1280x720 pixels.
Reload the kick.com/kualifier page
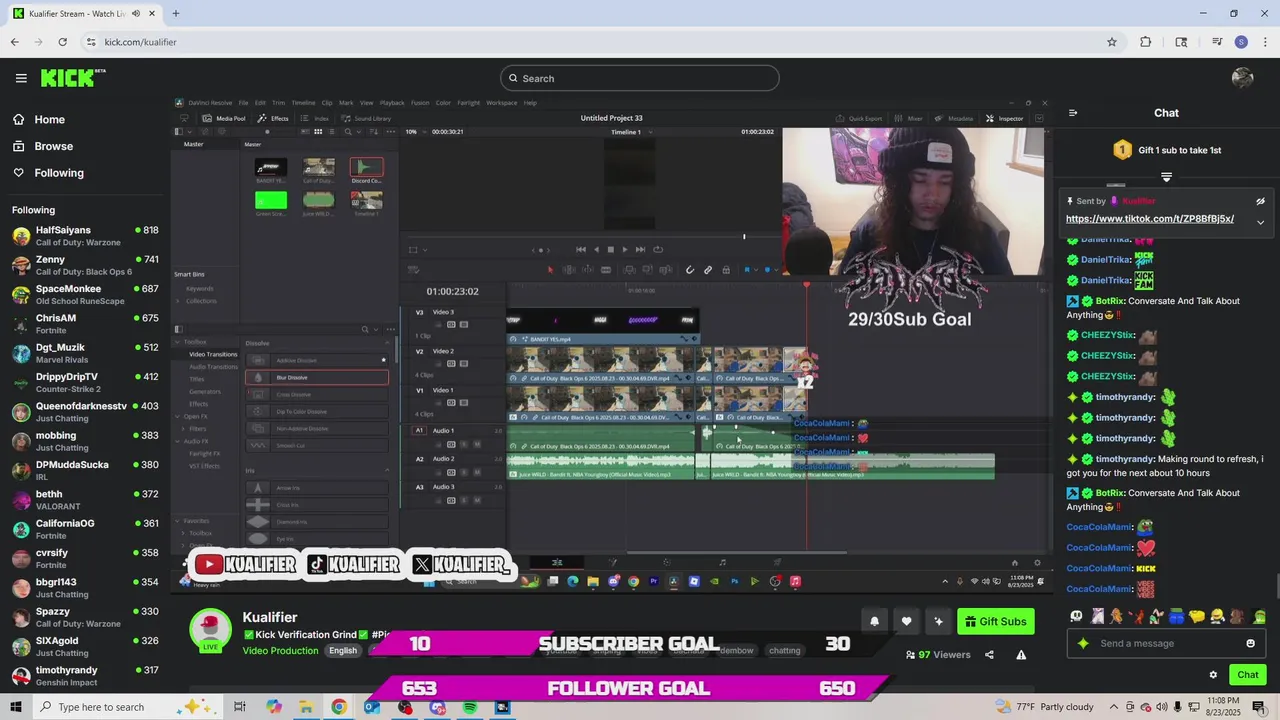[63, 42]
